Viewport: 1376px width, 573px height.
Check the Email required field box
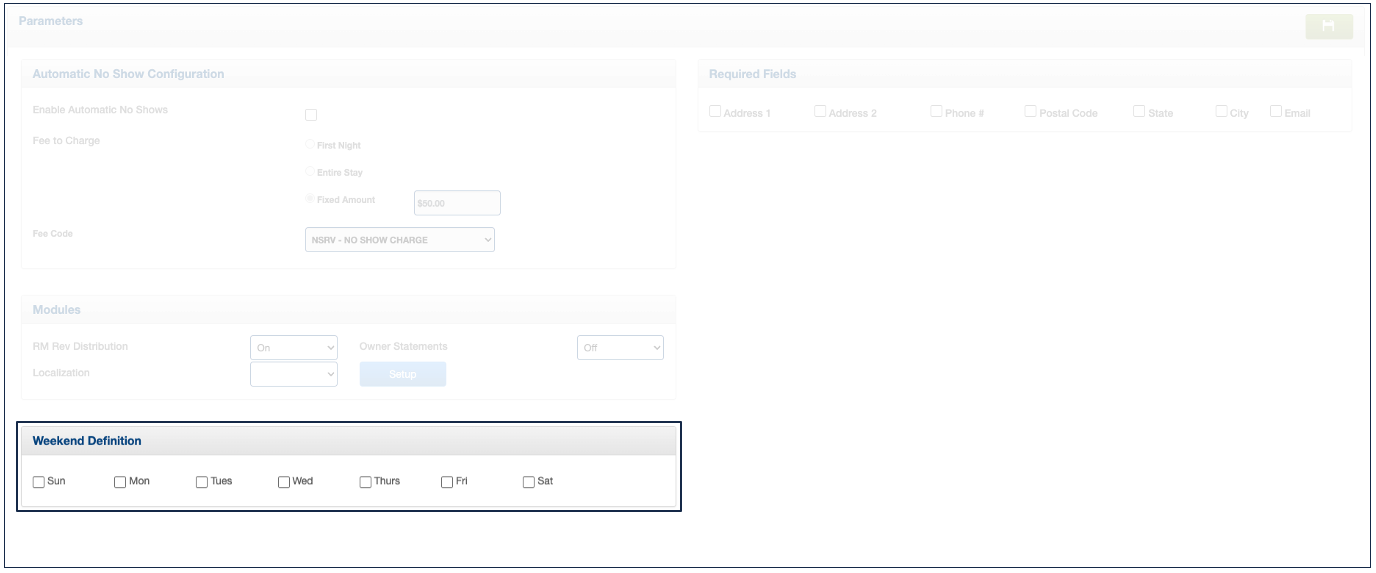(x=1276, y=112)
